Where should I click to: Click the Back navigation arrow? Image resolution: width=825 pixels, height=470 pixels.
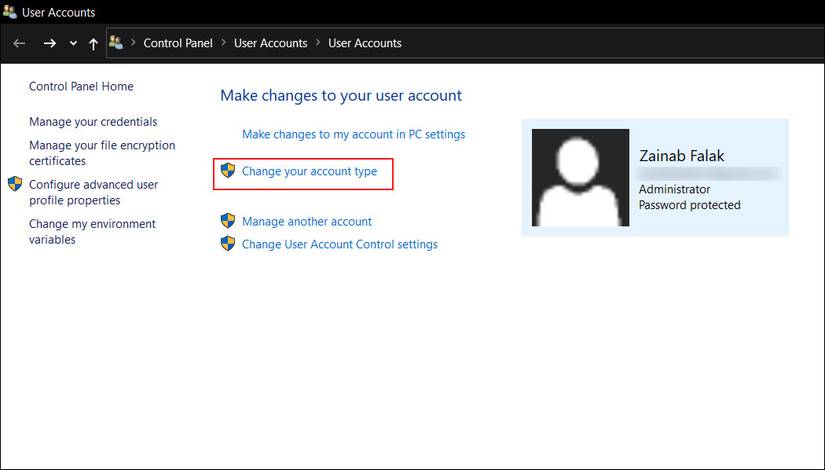click(19, 44)
